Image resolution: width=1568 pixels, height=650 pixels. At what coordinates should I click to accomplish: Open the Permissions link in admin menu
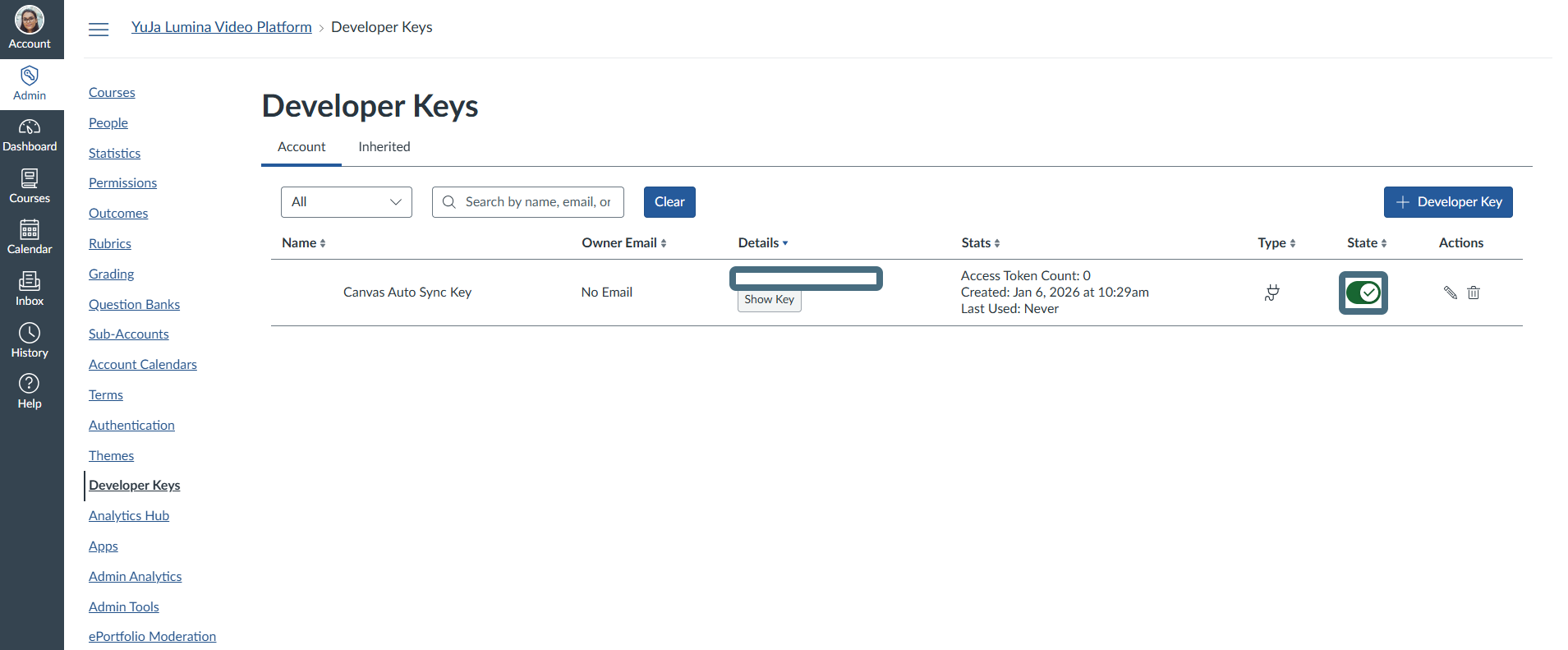(122, 183)
